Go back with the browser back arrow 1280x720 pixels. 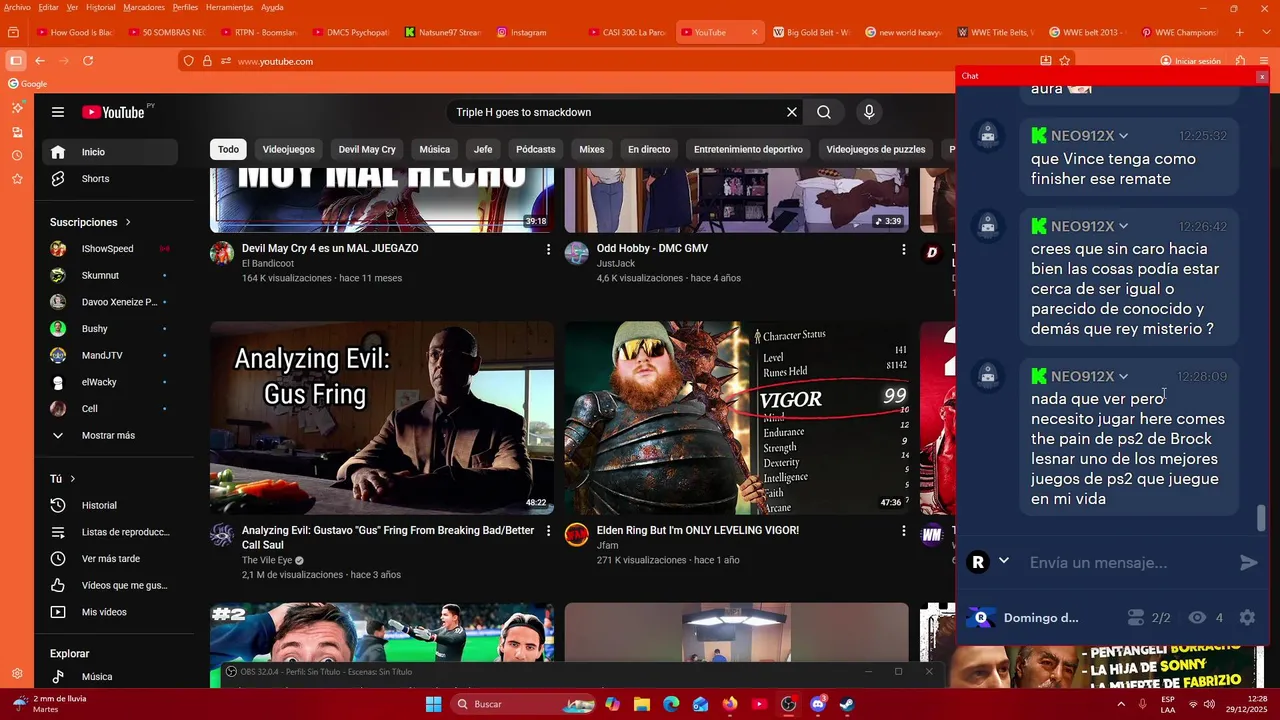[x=40, y=61]
